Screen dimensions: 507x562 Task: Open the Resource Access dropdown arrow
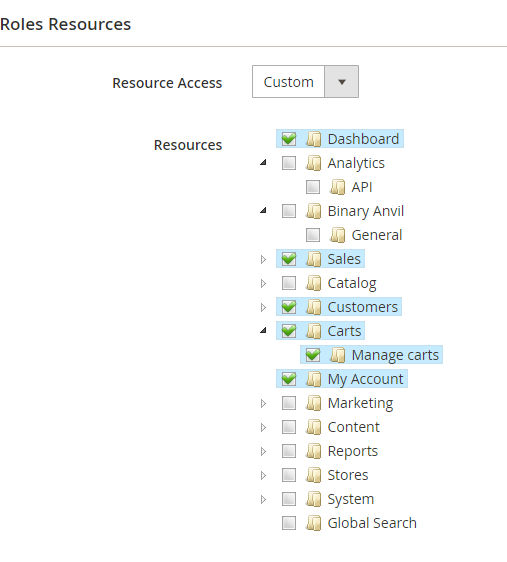341,82
